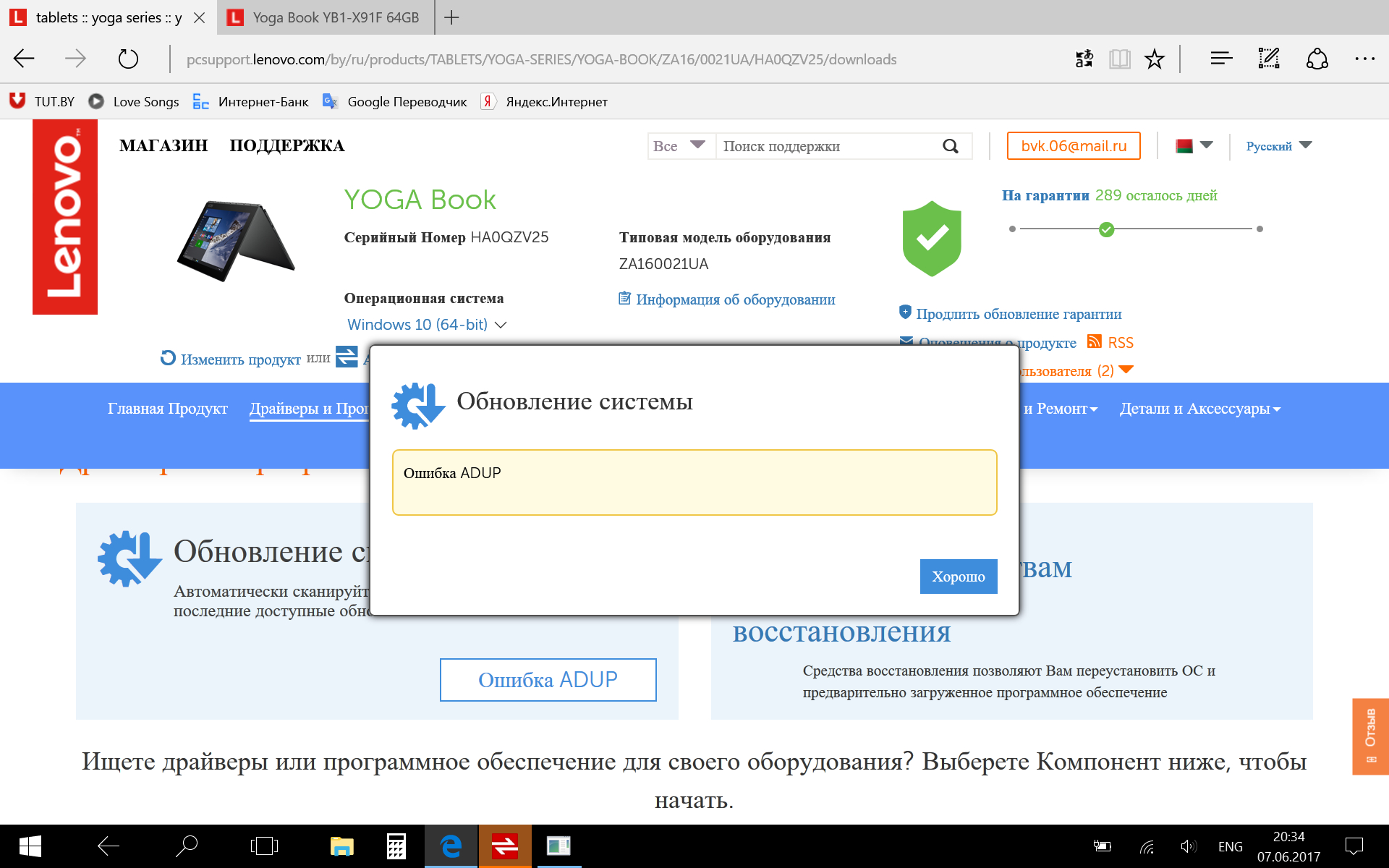Image resolution: width=1389 pixels, height=868 pixels.
Task: Click the browser forward arrow
Action: click(75, 59)
